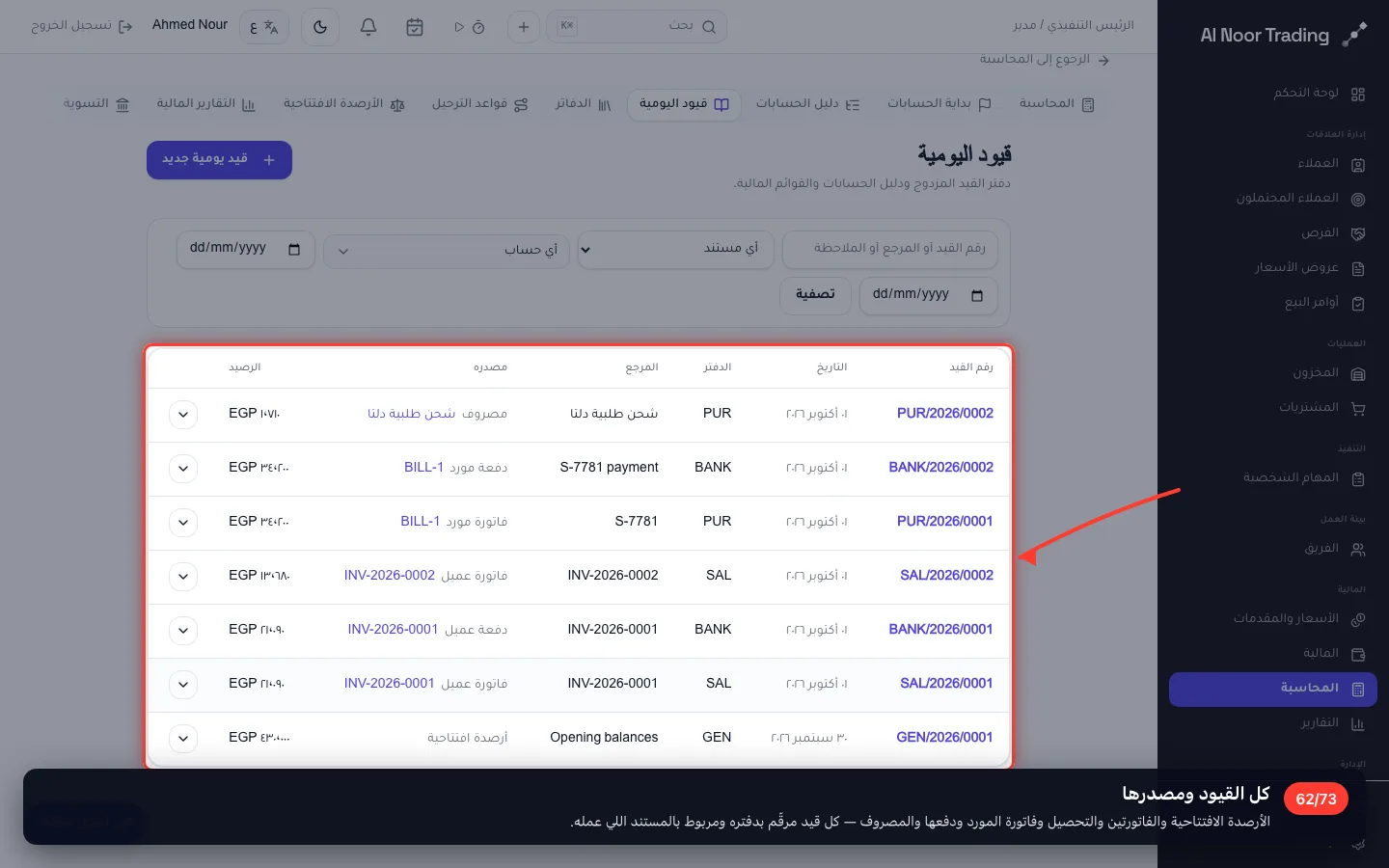Select المحاسبة active sidebar item
The image size is (1389, 868).
[x=1272, y=689]
